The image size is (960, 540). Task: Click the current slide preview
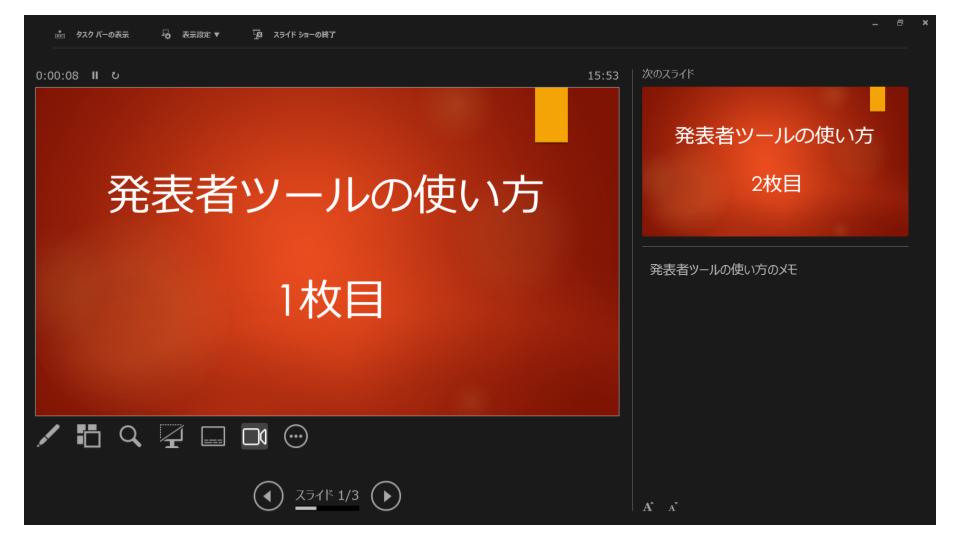[x=328, y=252]
